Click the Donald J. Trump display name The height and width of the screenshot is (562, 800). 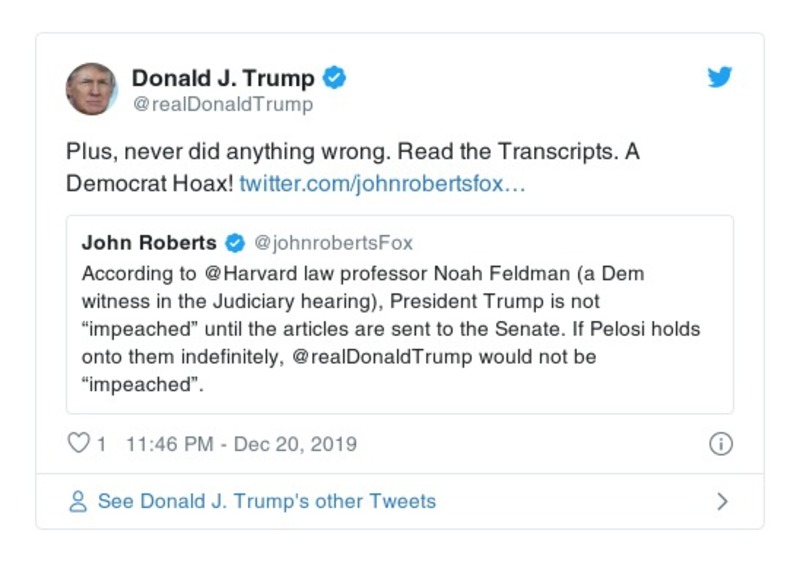tap(222, 78)
